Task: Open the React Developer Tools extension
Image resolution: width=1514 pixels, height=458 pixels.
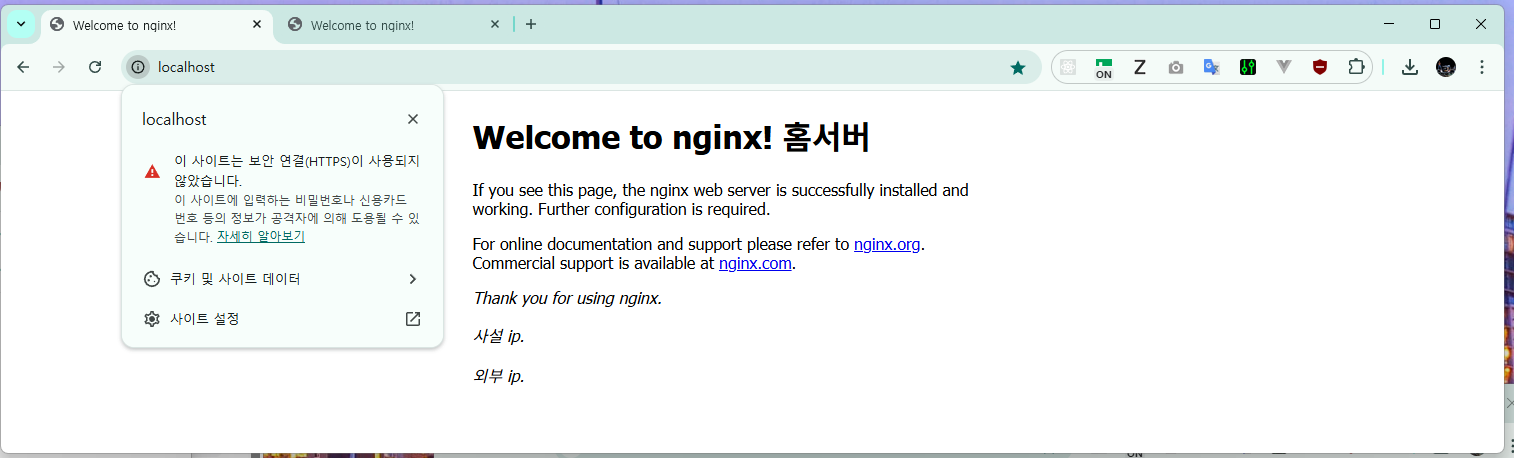Action: point(1068,67)
